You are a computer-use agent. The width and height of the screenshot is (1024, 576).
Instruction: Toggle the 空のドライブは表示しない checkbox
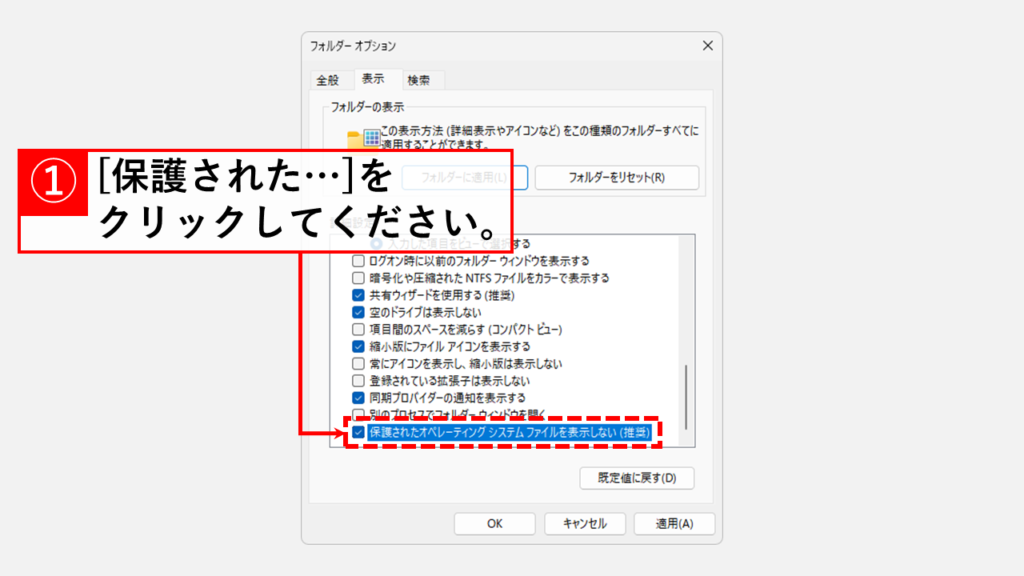click(359, 312)
